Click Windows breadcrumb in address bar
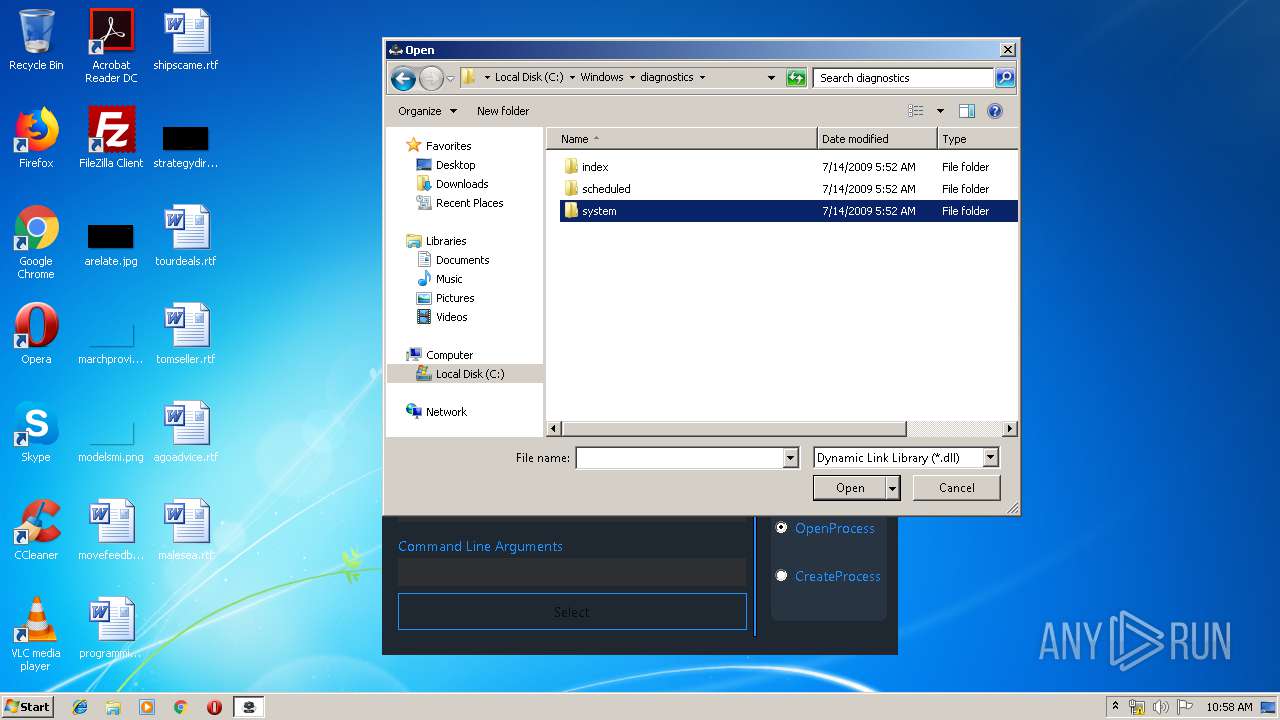Screen dimensions: 1280x720 (x=602, y=77)
